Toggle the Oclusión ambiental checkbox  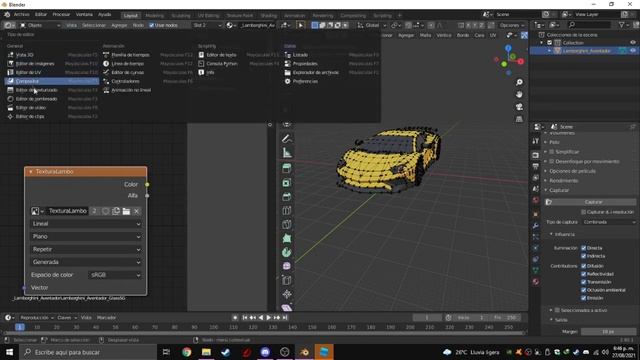point(584,290)
